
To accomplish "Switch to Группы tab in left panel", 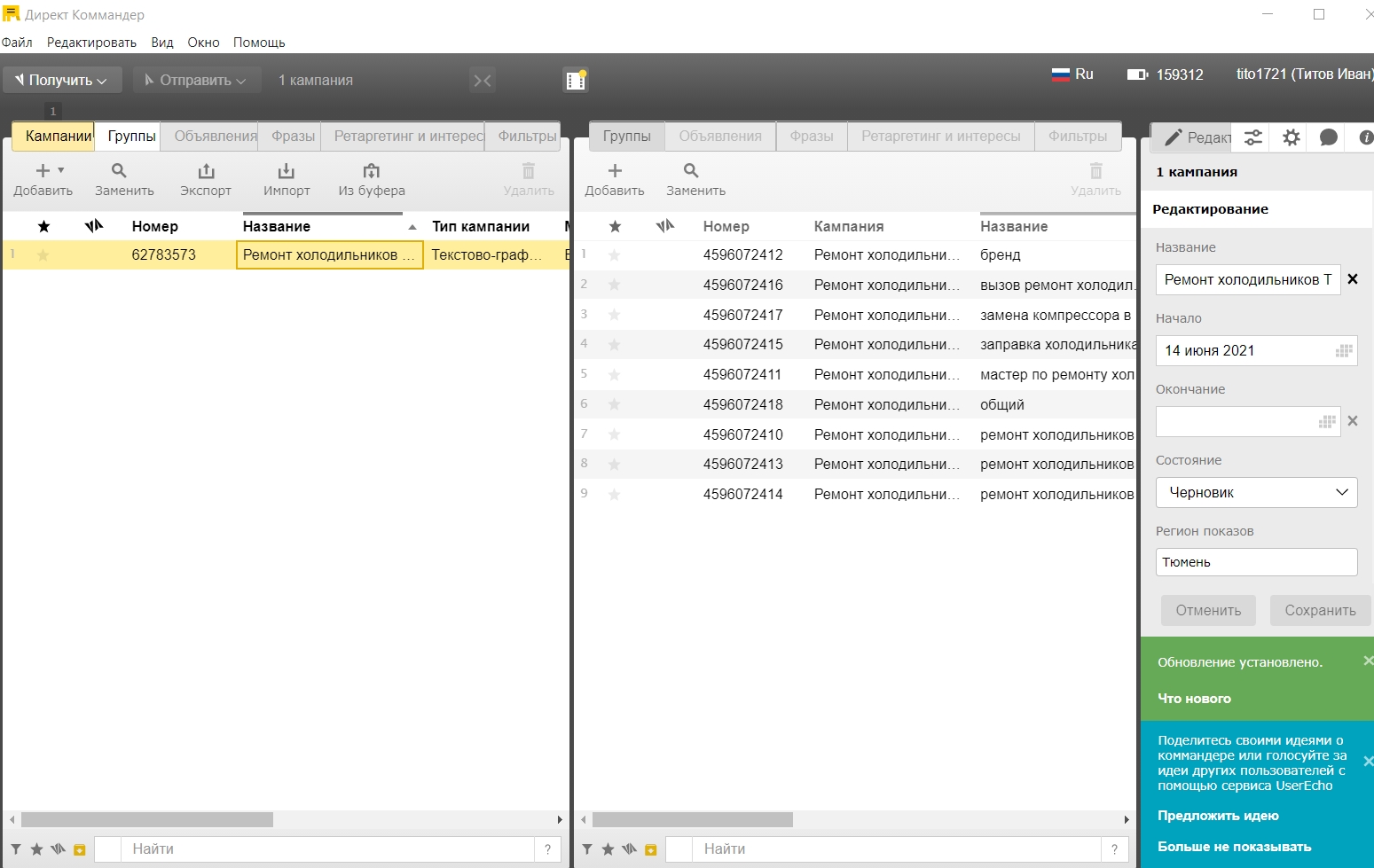I will 131,136.
